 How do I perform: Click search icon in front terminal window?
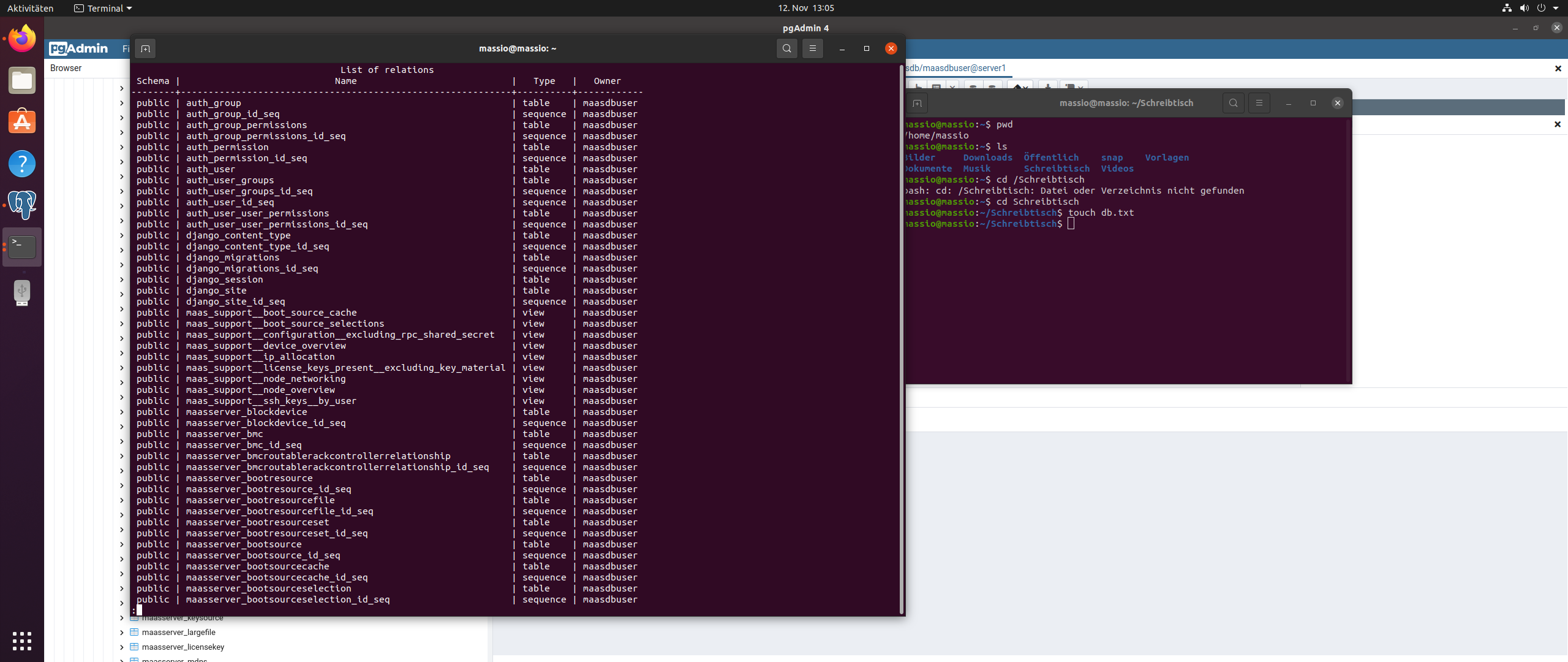pos(786,48)
